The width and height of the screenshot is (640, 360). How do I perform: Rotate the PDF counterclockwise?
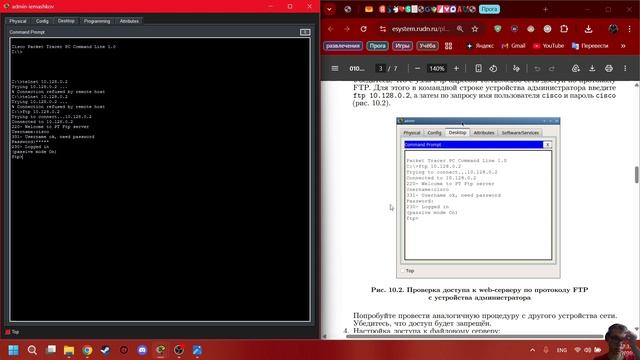493,69
